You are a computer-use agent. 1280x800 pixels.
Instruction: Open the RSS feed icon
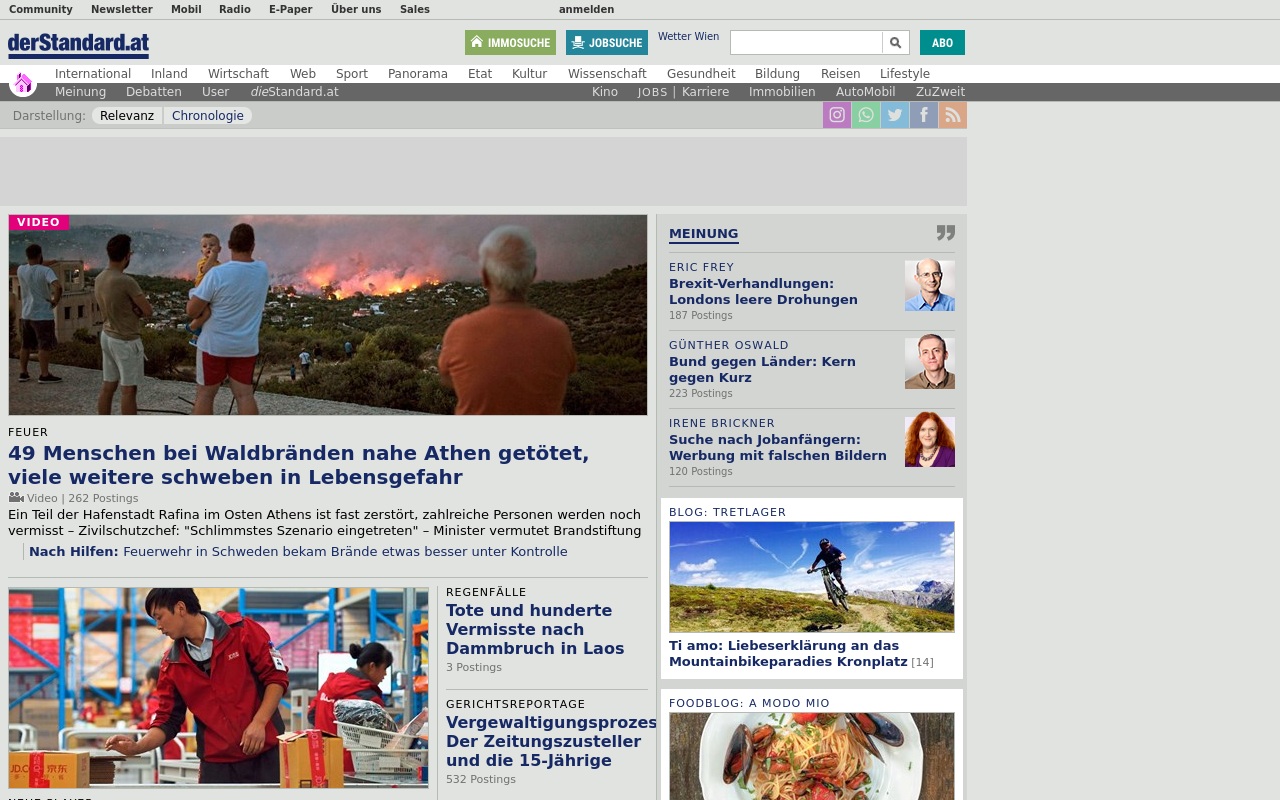point(953,115)
